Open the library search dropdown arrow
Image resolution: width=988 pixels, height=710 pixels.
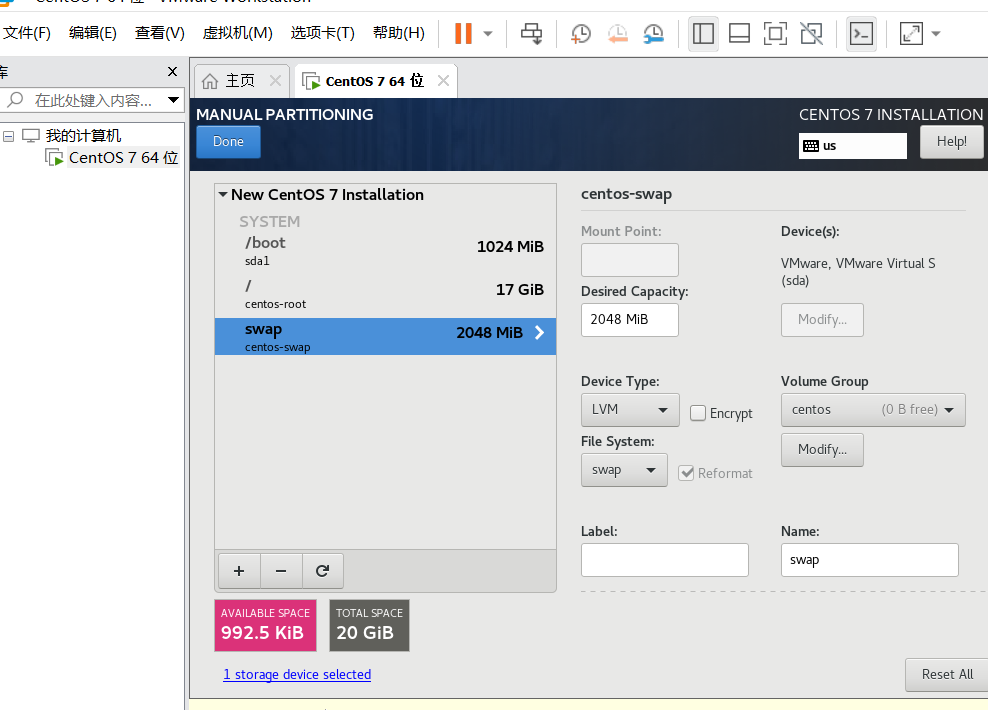(x=173, y=100)
